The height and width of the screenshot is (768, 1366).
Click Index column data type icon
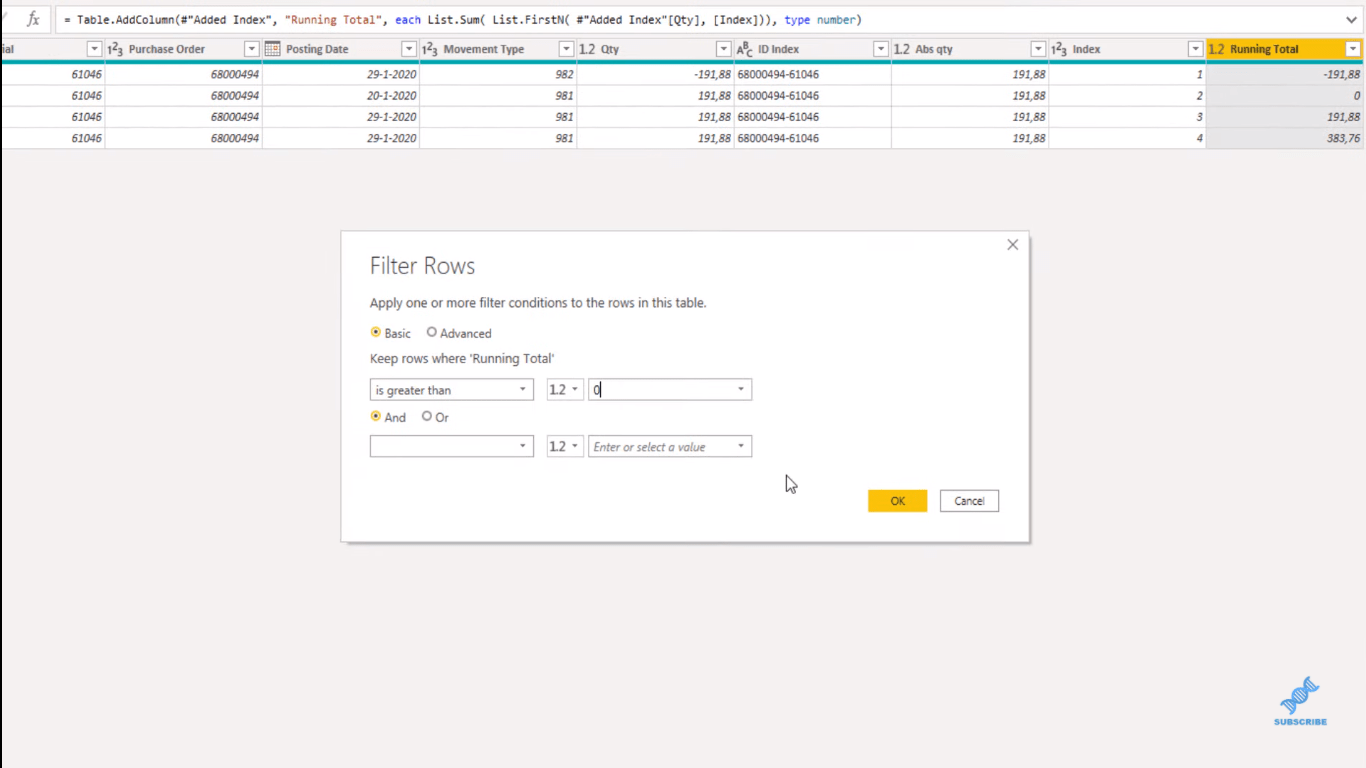(1059, 49)
